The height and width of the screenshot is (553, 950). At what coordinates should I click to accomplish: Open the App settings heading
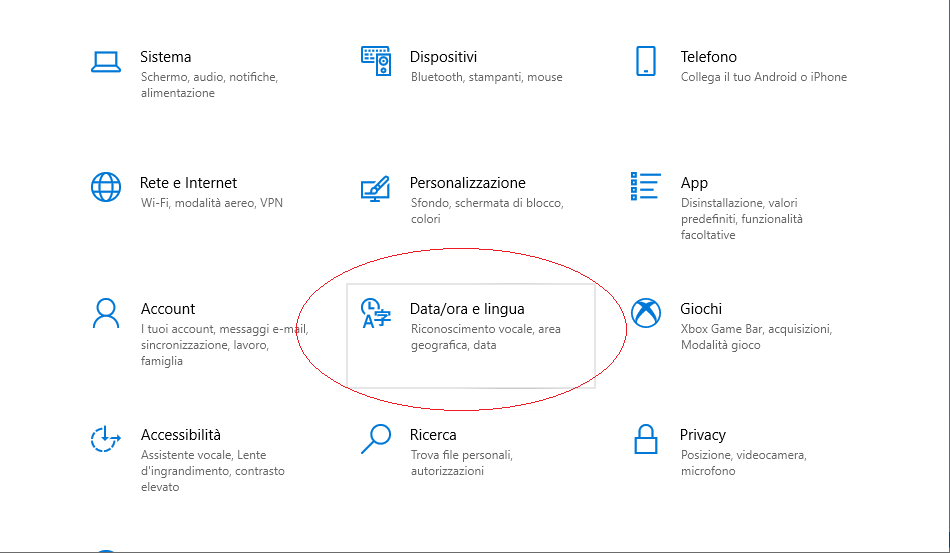tap(694, 184)
